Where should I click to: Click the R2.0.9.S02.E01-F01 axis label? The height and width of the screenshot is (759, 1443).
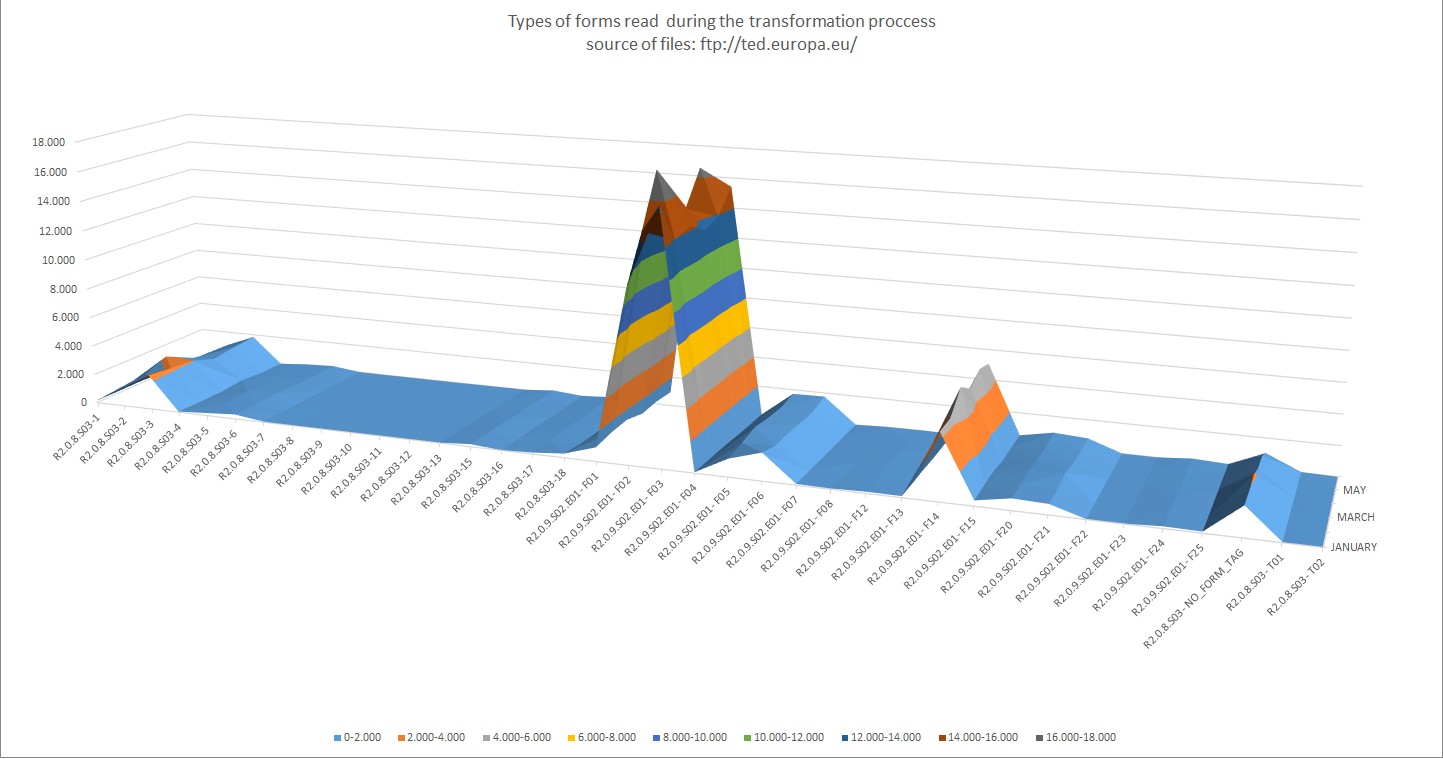(x=564, y=506)
